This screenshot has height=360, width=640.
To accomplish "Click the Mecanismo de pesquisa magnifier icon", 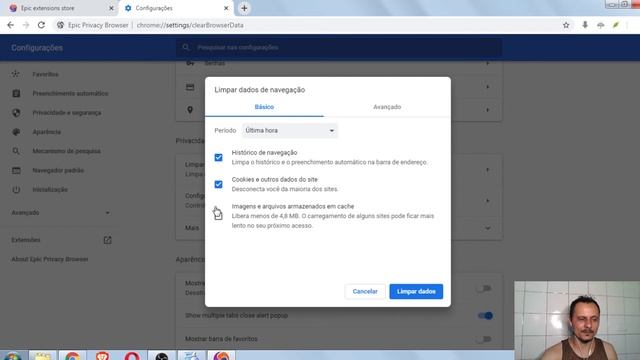I will [x=16, y=151].
